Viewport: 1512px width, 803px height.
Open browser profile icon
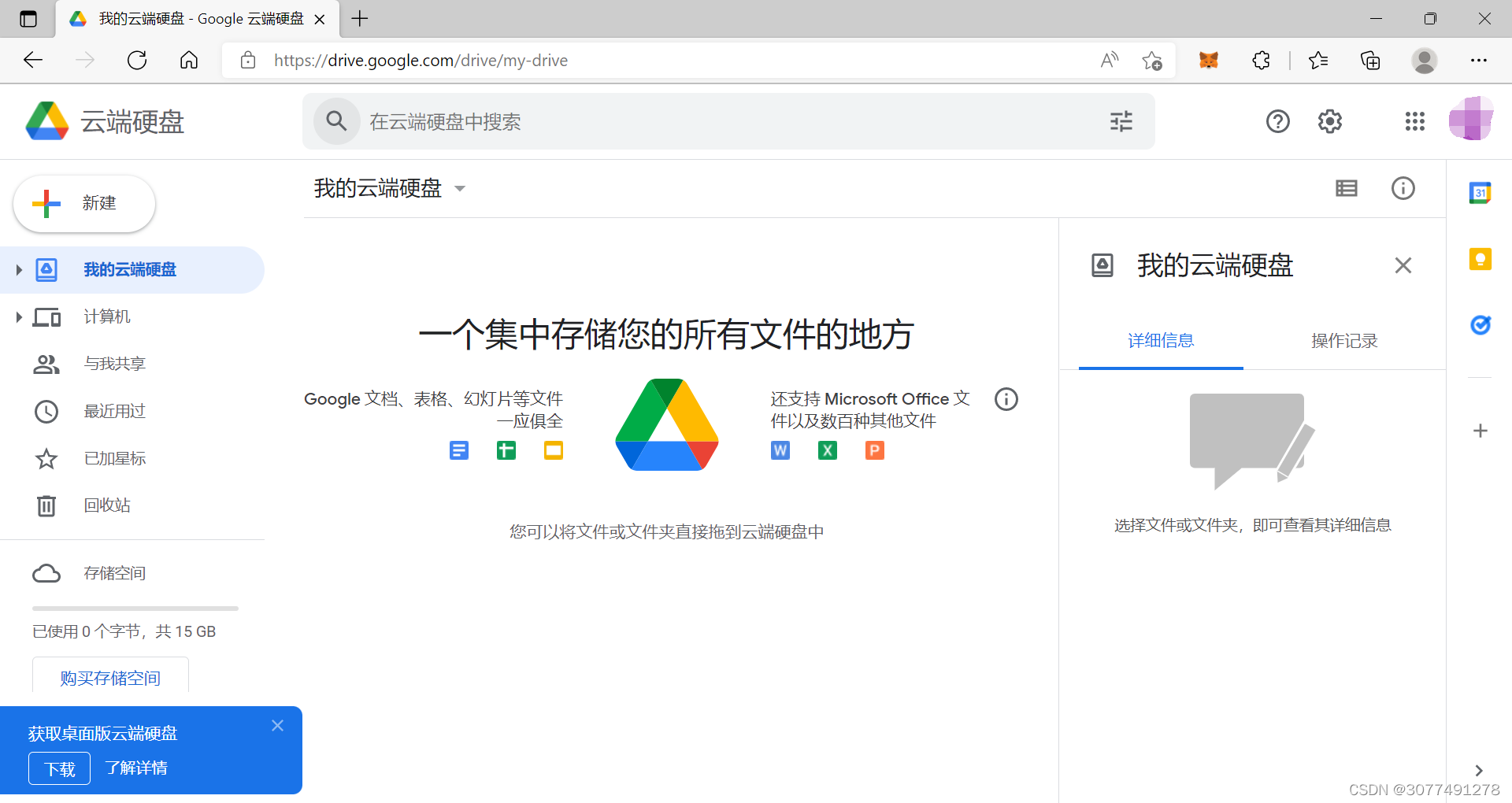(1424, 60)
